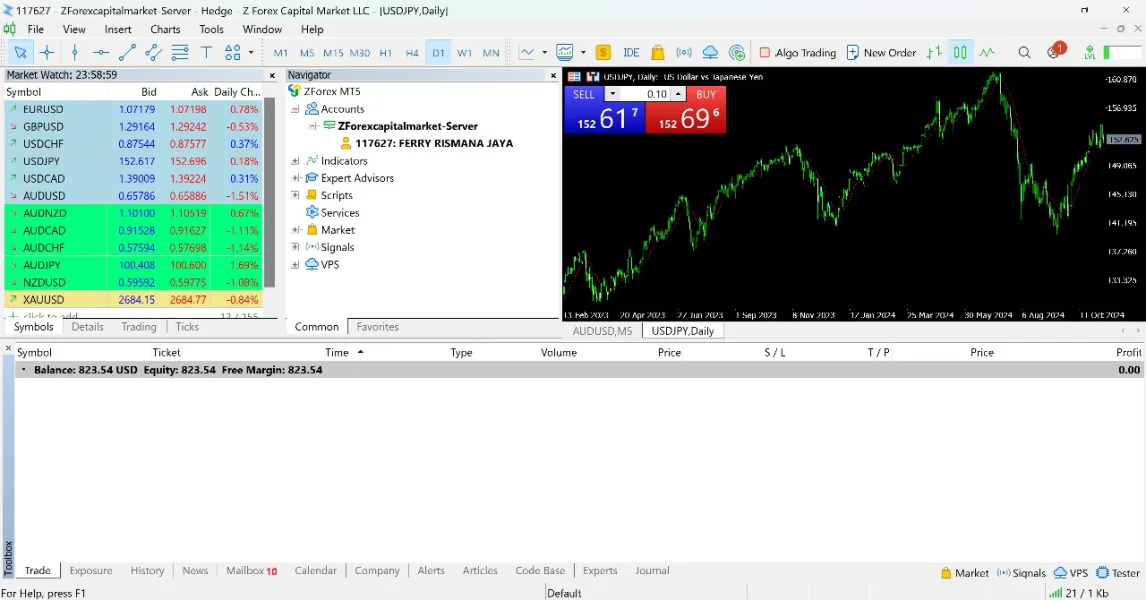Select the crosshair cursor tool
1146x600 pixels.
coord(47,53)
